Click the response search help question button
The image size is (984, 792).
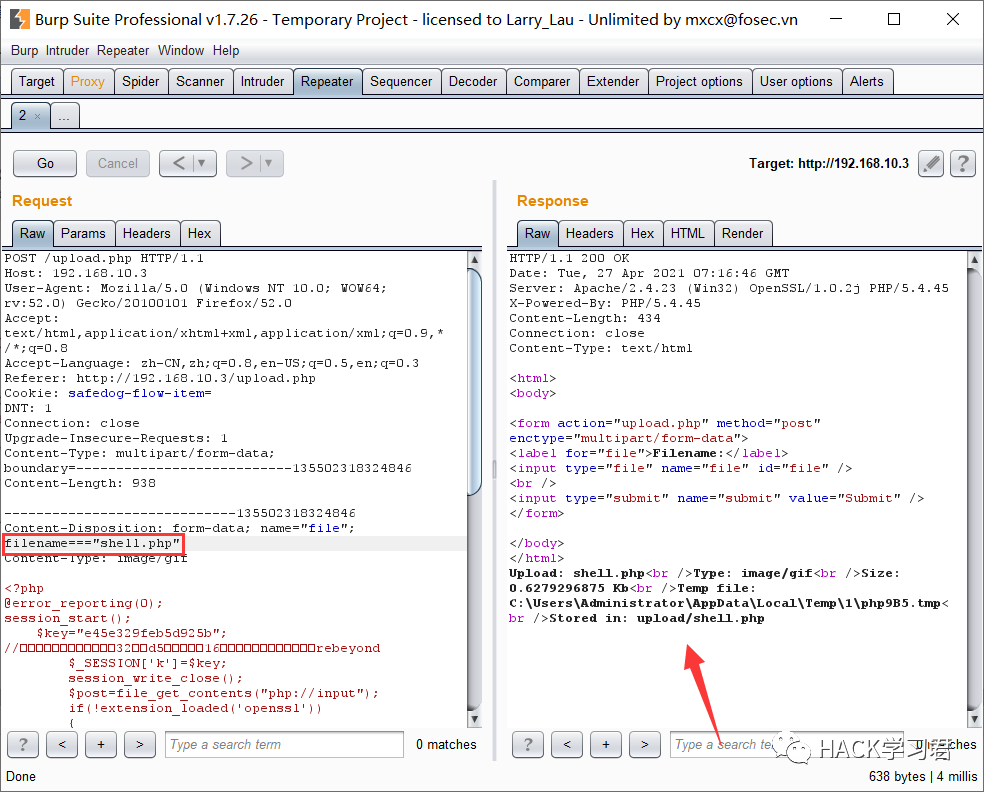click(528, 744)
